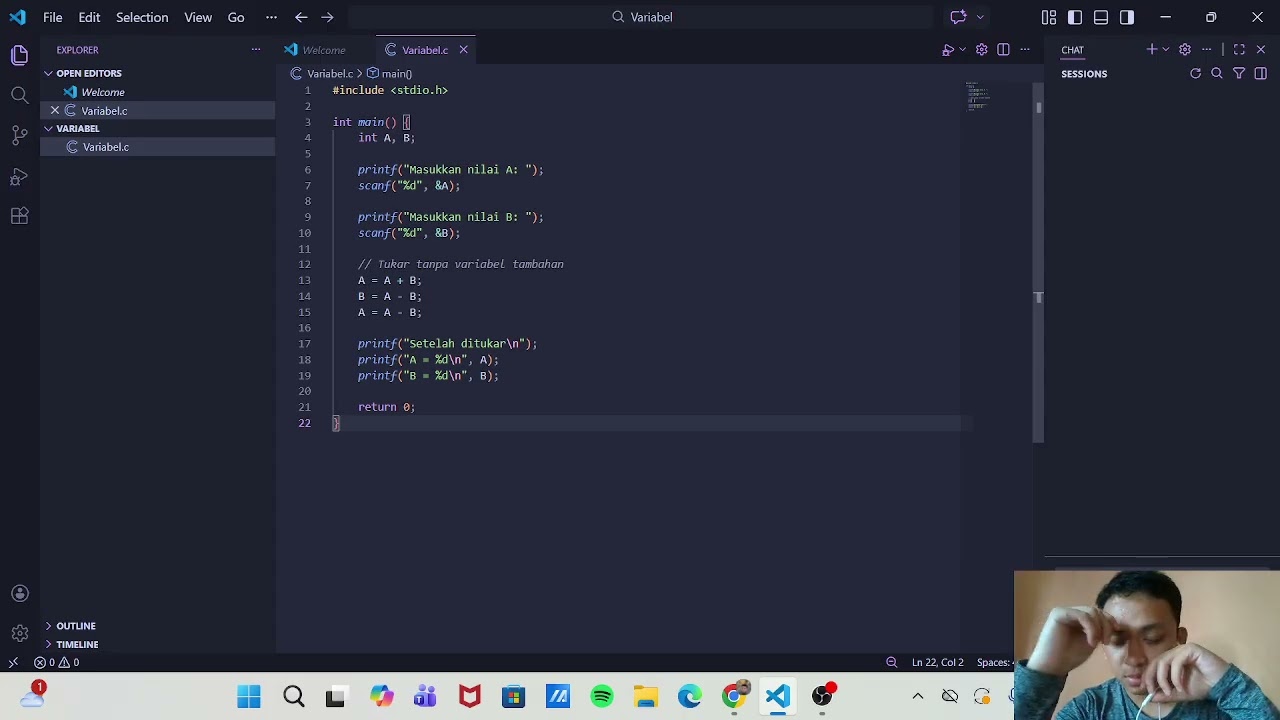Select the Variabel.c editor tab
The width and height of the screenshot is (1280, 720).
(425, 50)
